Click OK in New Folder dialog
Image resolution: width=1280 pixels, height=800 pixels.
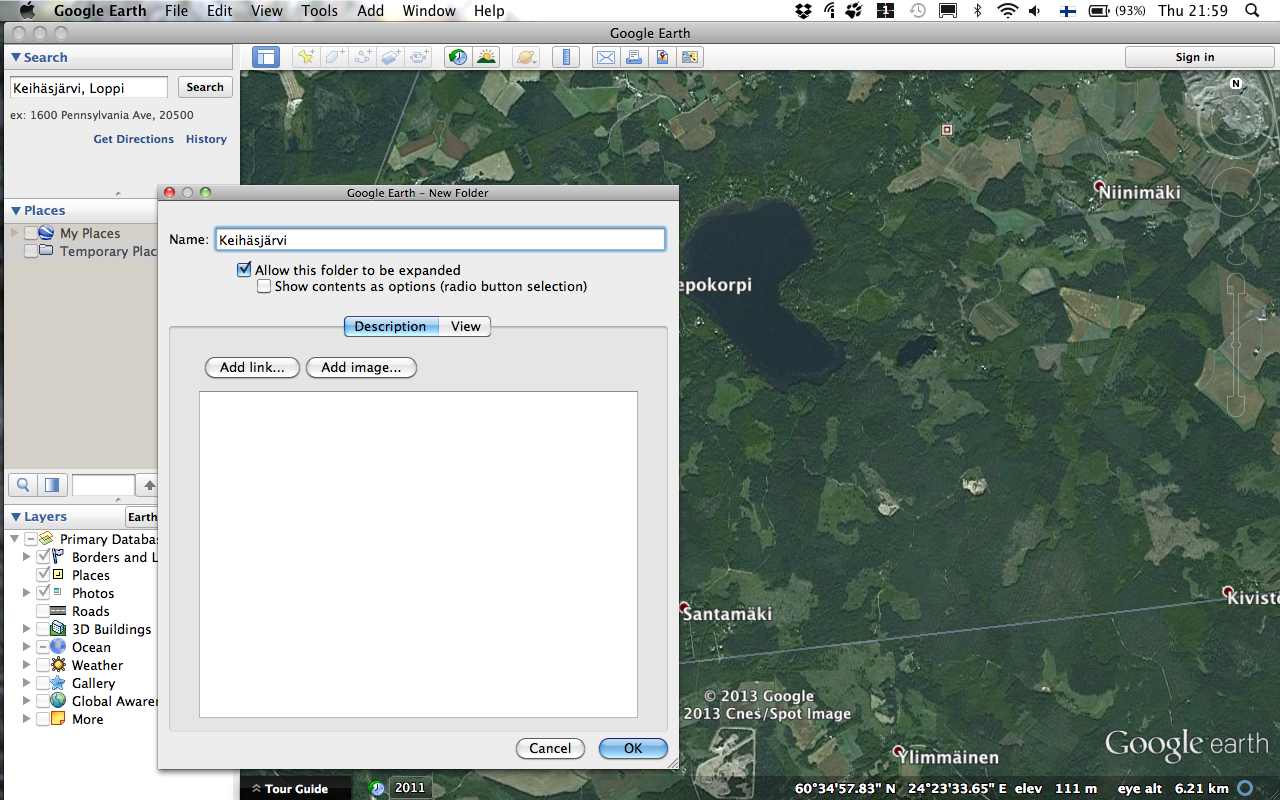(x=633, y=748)
